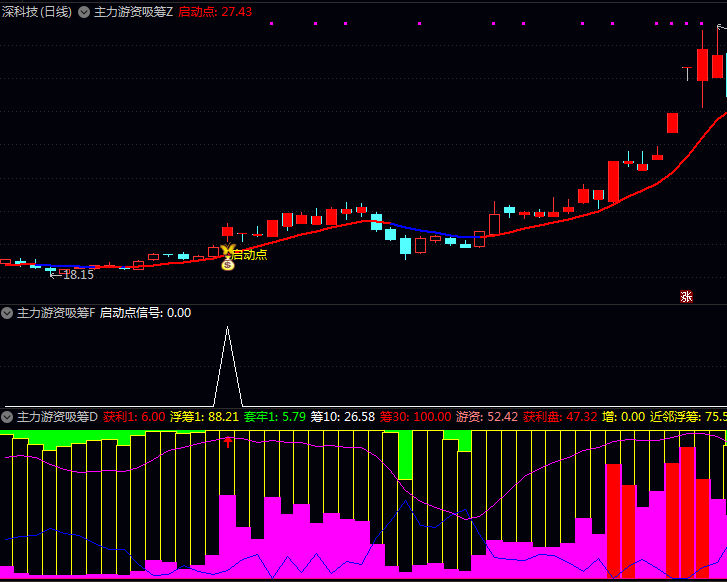
Task: Click the 深科技(日线) stock title
Action: (37, 11)
